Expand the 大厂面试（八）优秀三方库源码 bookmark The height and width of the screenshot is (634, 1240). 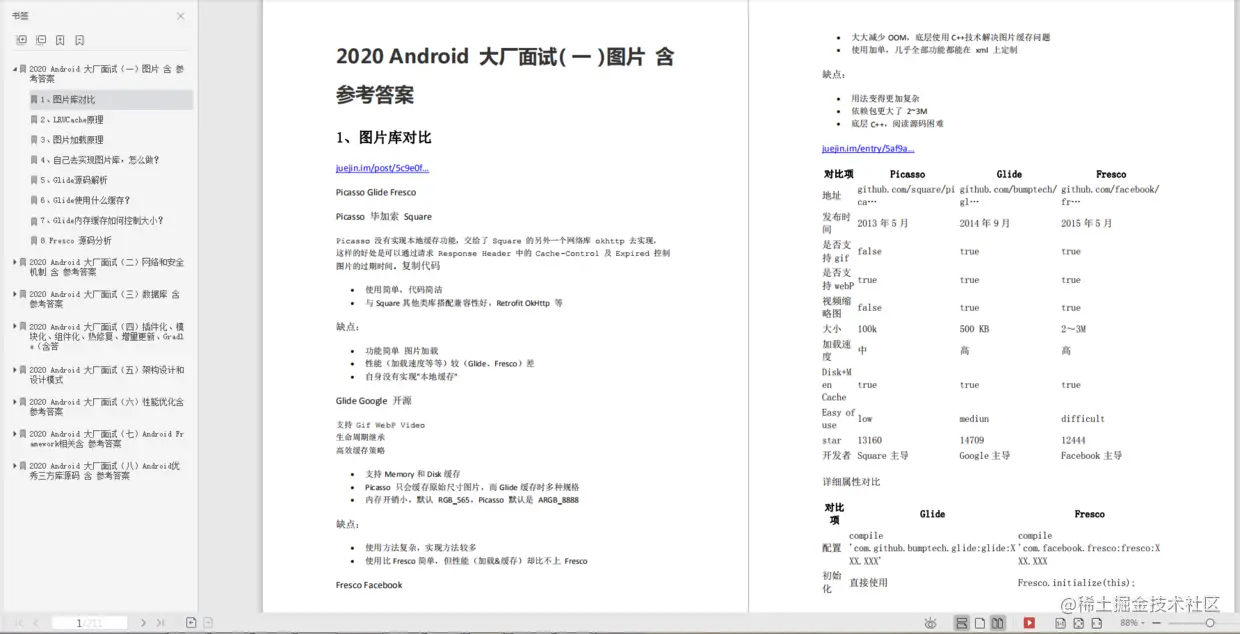[15, 465]
